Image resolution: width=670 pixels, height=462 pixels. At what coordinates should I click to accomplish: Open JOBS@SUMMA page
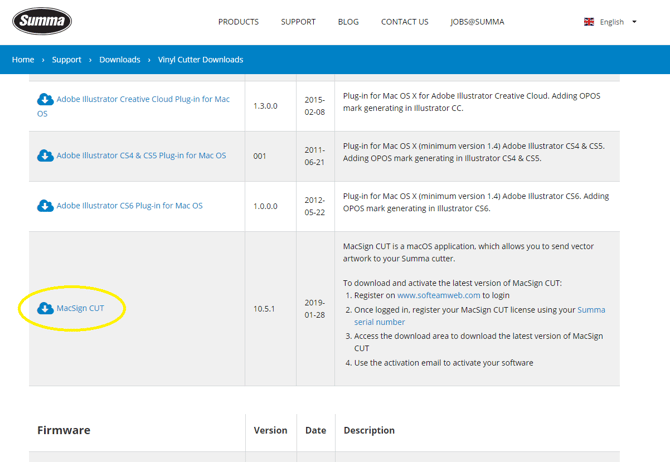[x=477, y=22]
